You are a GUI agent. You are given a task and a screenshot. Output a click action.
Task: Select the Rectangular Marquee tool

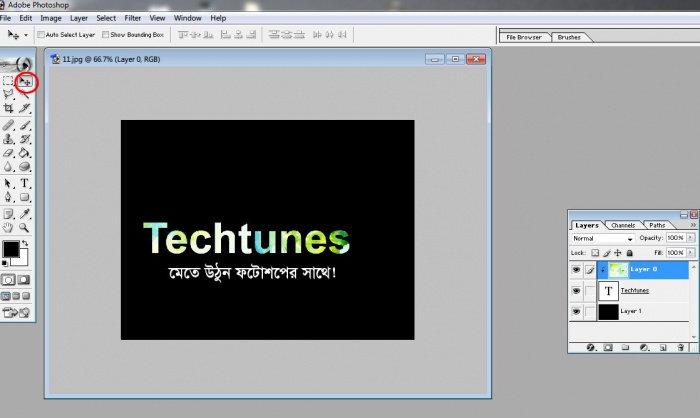point(8,80)
